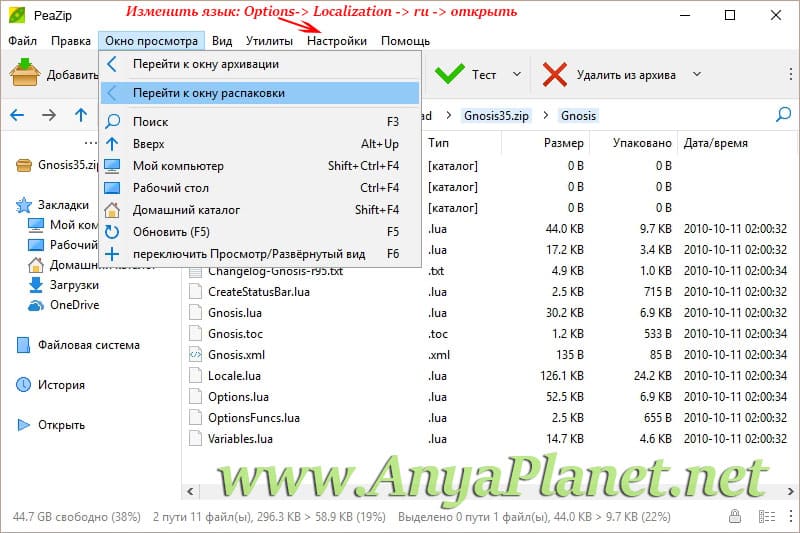Click the sidebar ellipsis options button
This screenshot has width=800, height=533.
91,143
